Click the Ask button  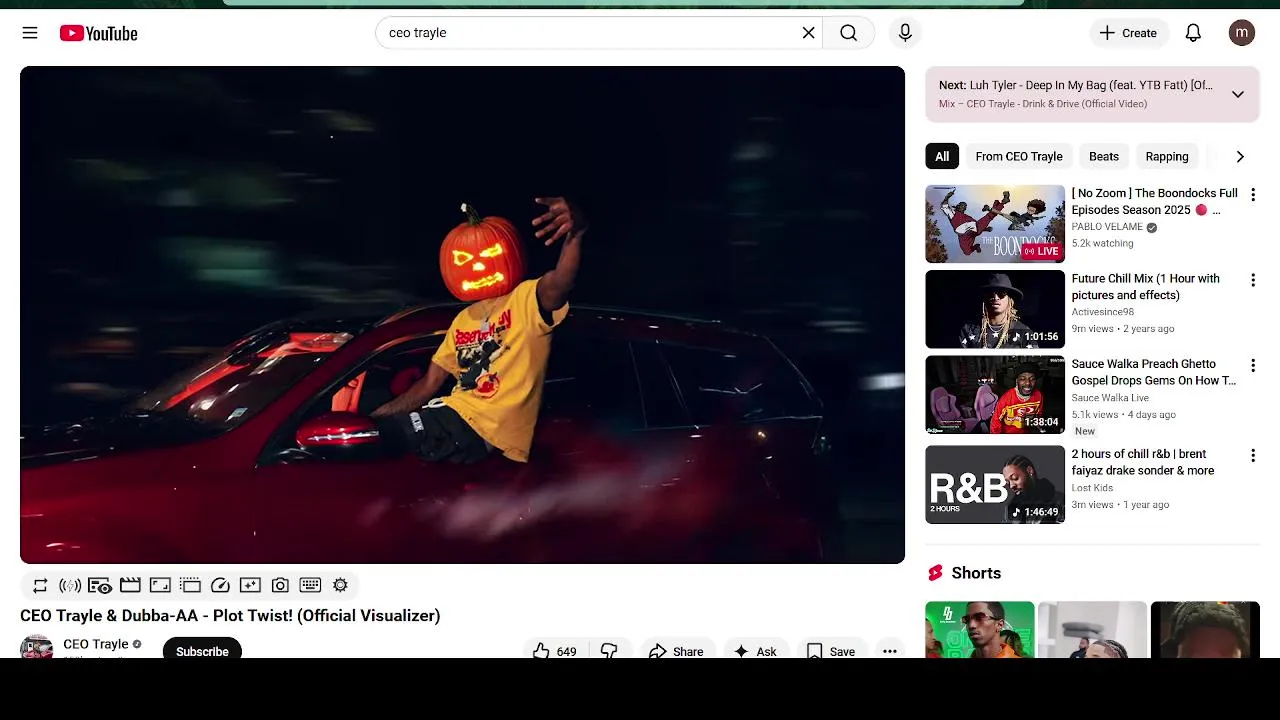[755, 650]
